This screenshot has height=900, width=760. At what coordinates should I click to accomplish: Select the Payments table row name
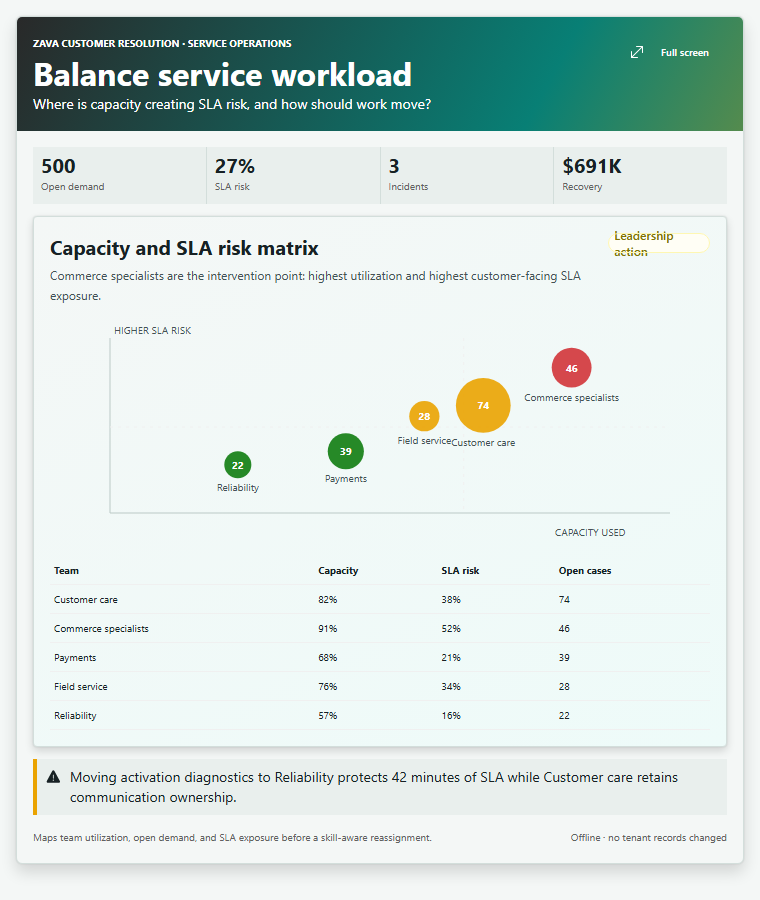75,657
